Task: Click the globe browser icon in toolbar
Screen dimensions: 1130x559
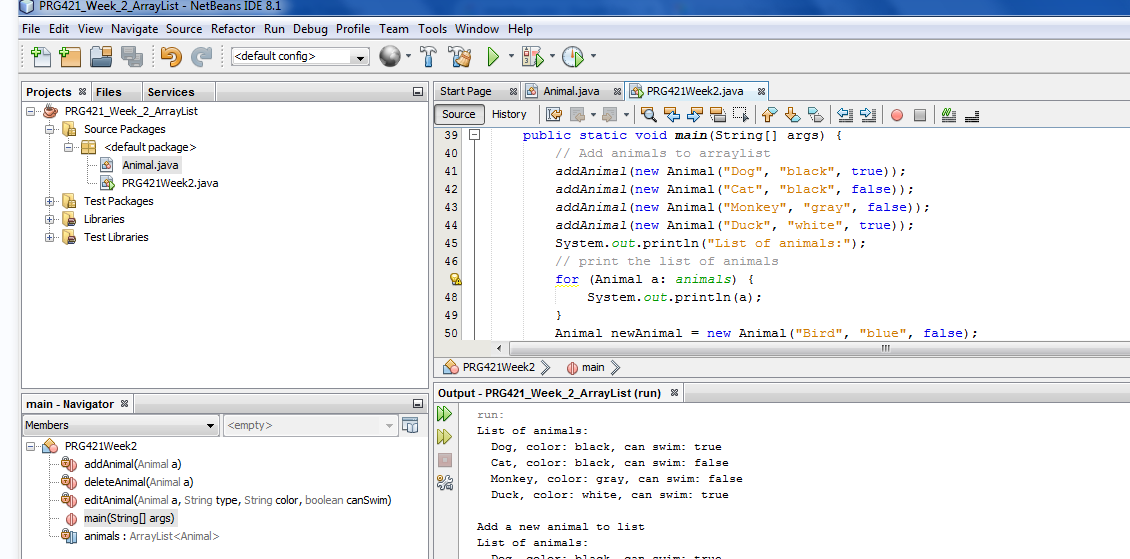Action: (390, 56)
